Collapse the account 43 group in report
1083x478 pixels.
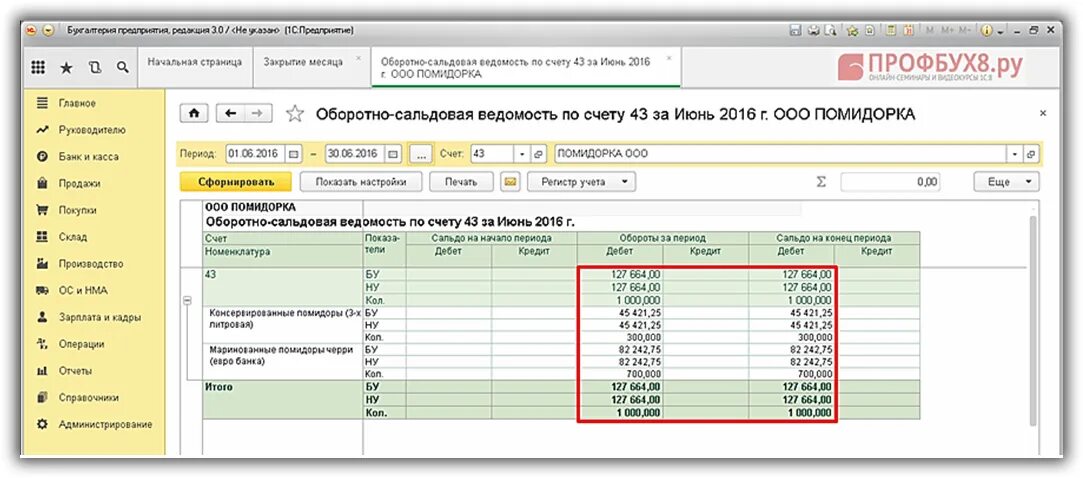pos(186,301)
